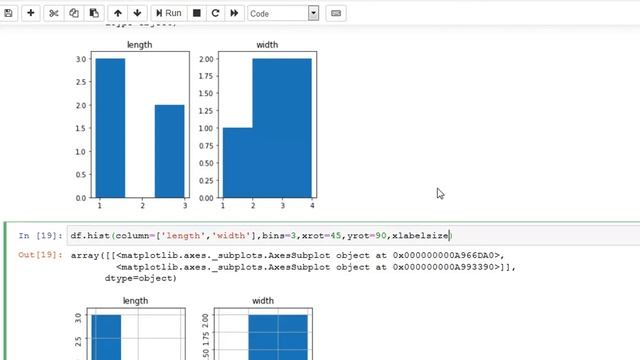640x360 pixels.
Task: Cut the selected cell with the scissors icon
Action: tap(53, 13)
